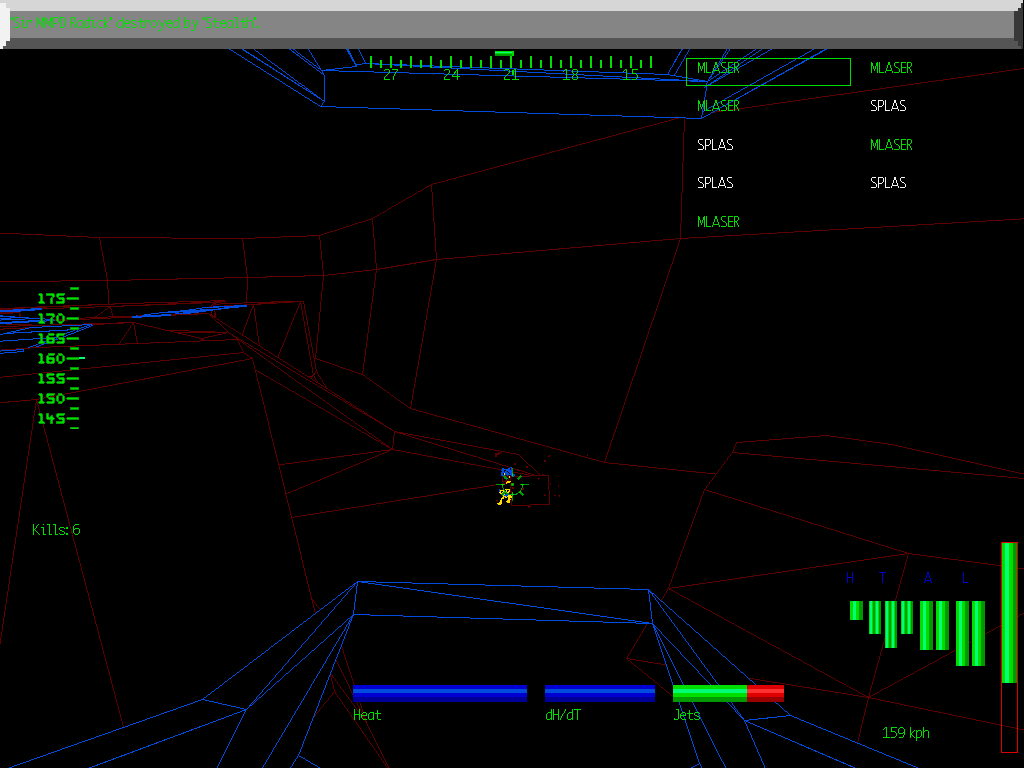Screen dimensions: 1024x768
Task: Click the green heading marker above compass
Action: [504, 53]
